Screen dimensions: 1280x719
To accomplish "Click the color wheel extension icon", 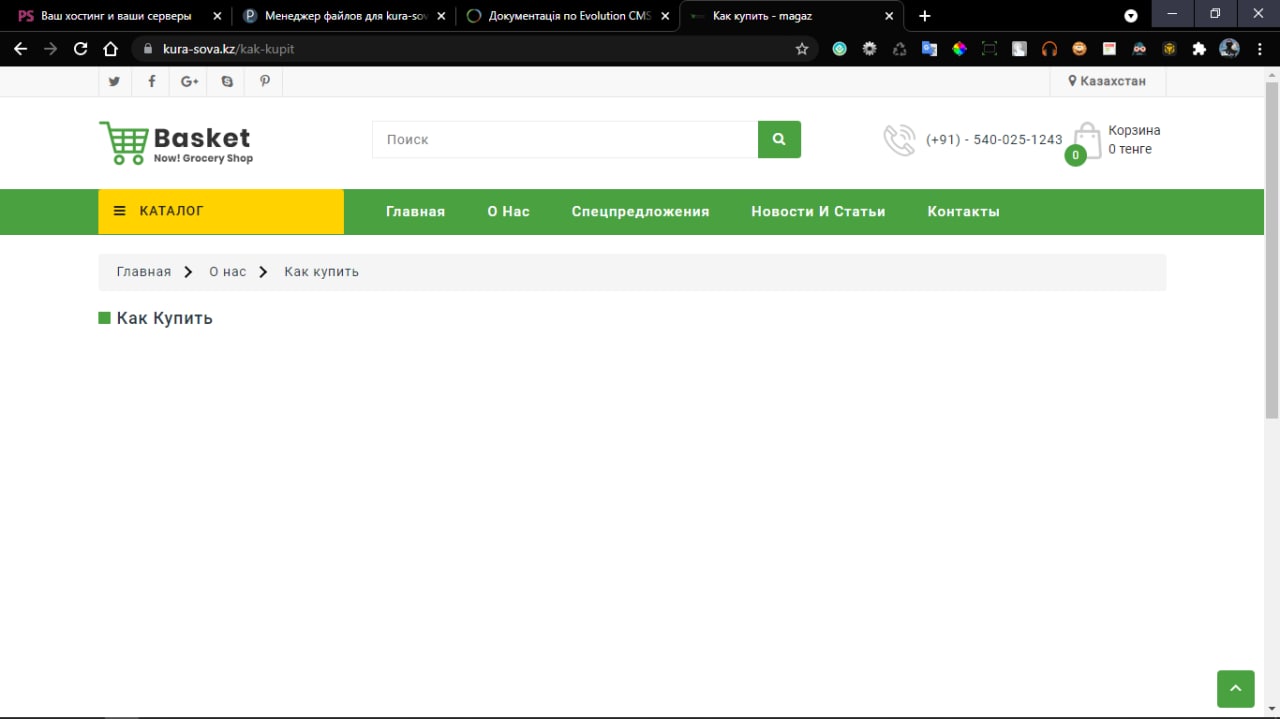I will (959, 49).
